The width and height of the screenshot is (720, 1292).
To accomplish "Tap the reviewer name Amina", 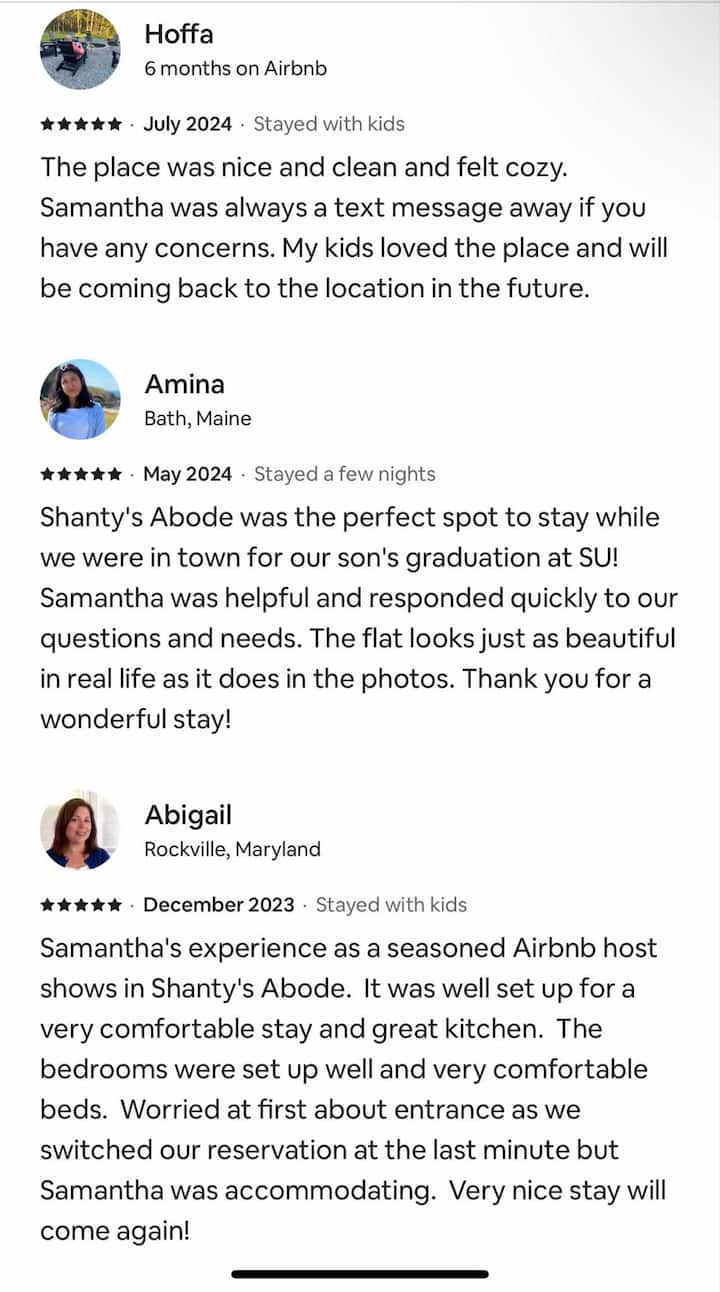I will point(185,384).
